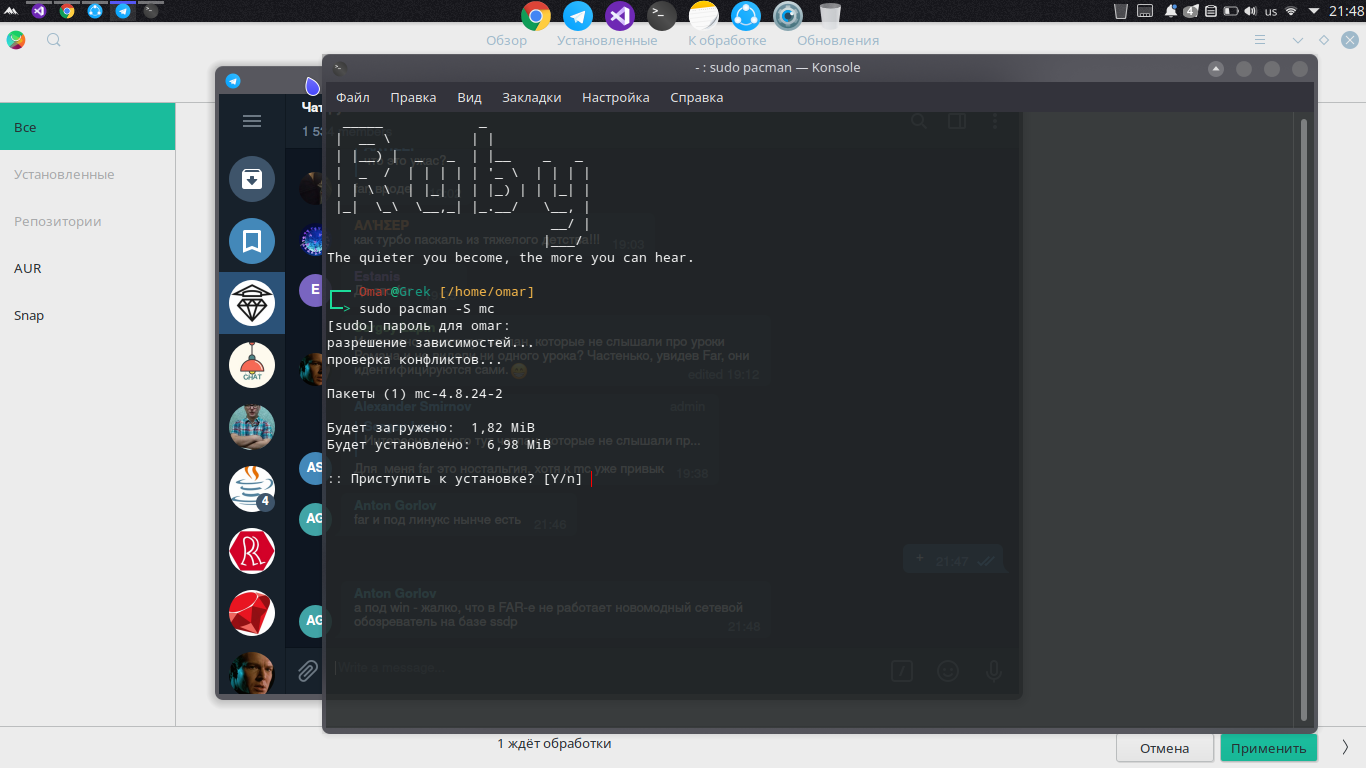The height and width of the screenshot is (768, 1366).
Task: Open the Java chat with 4 unread
Action: [252, 489]
